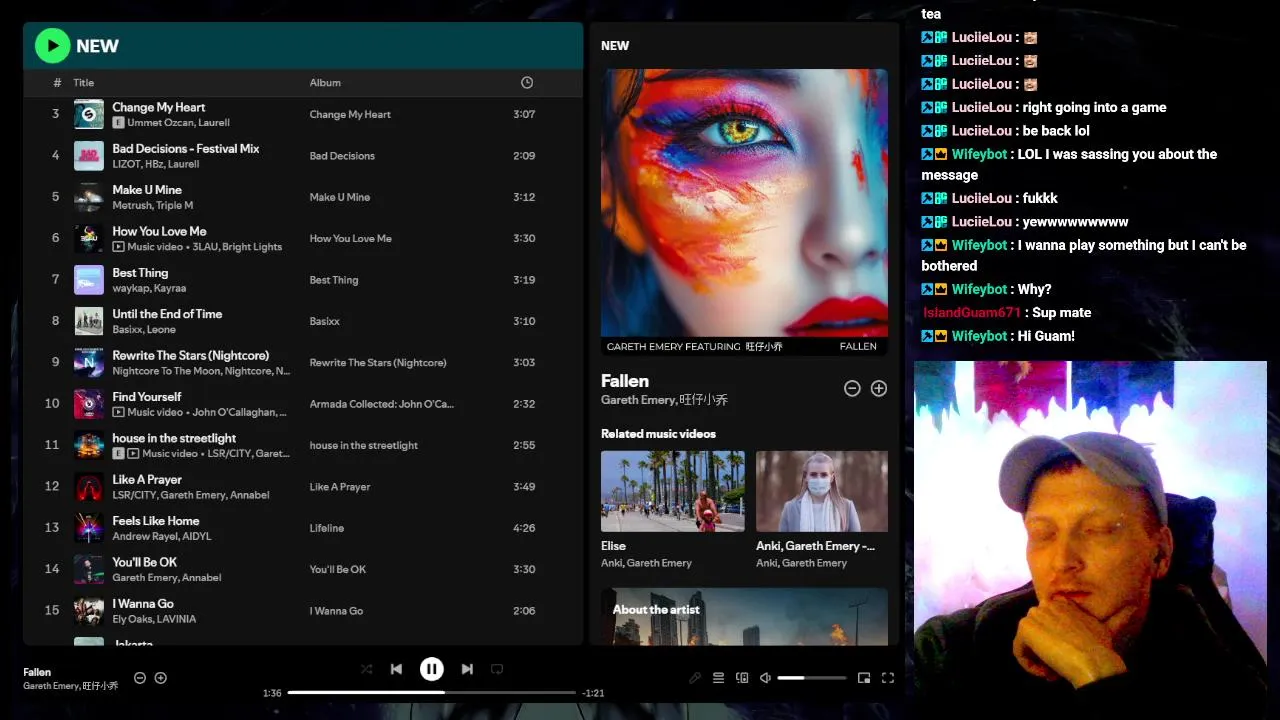Open the Best Thing album link
Image resolution: width=1280 pixels, height=720 pixels.
[334, 280]
